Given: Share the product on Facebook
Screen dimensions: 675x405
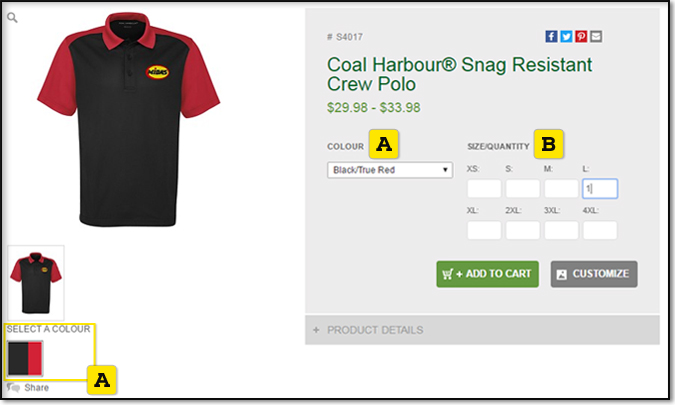Looking at the screenshot, I should 551,37.
